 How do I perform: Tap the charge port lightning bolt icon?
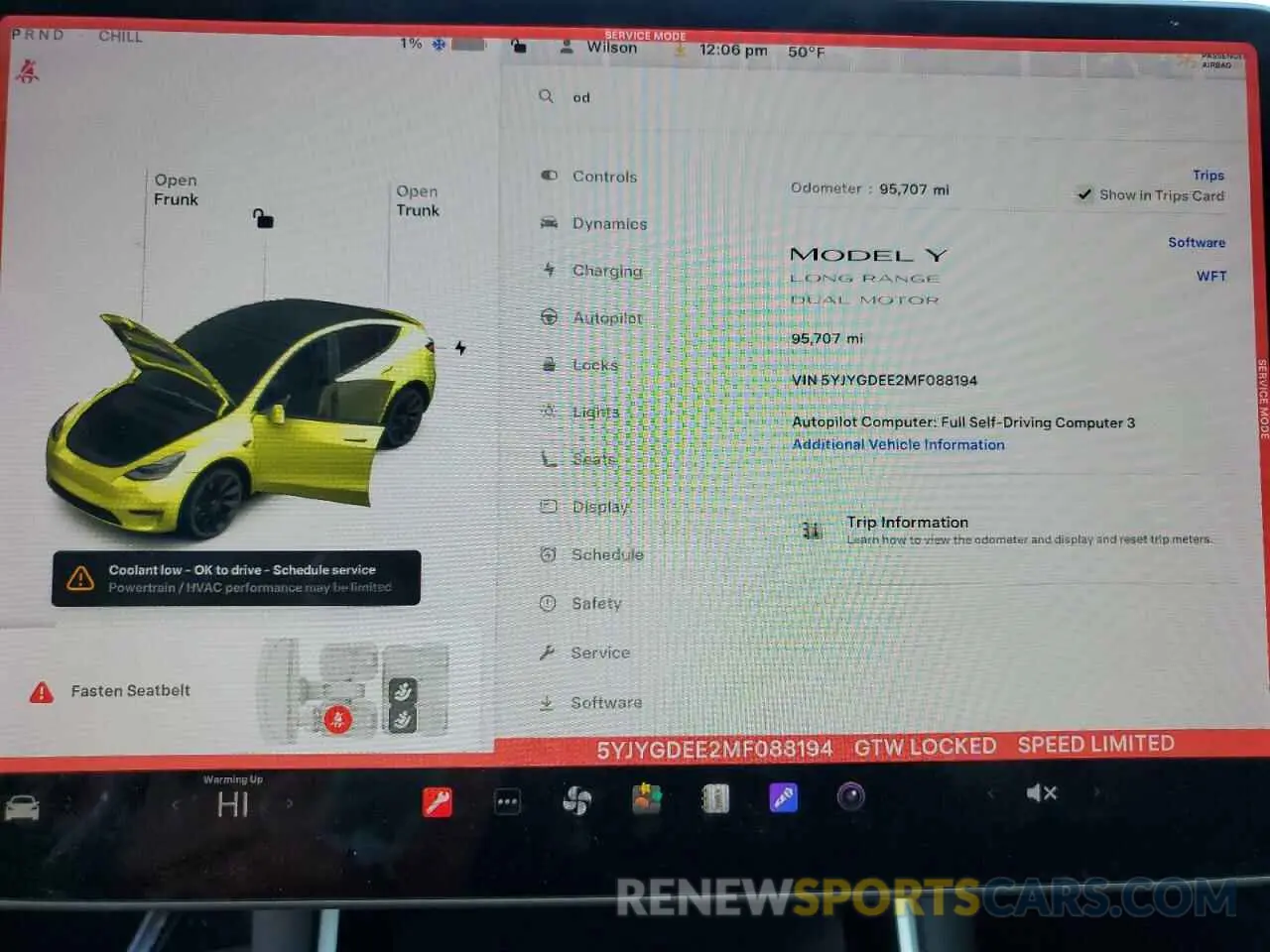(460, 347)
